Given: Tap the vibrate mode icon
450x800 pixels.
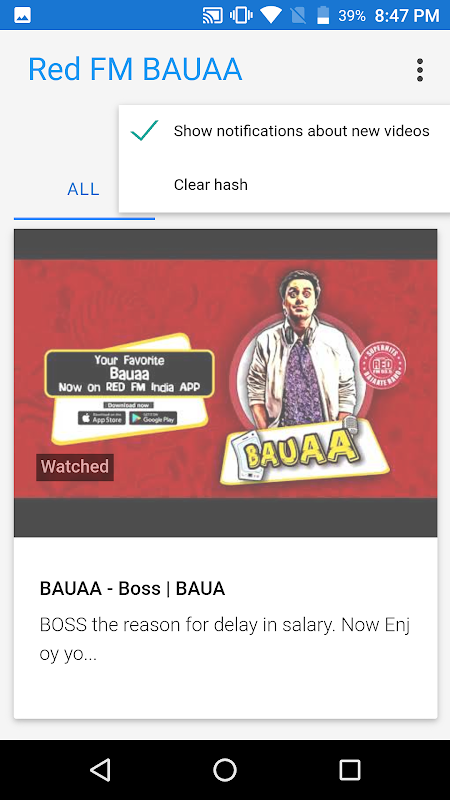Looking at the screenshot, I should pyautogui.click(x=241, y=15).
